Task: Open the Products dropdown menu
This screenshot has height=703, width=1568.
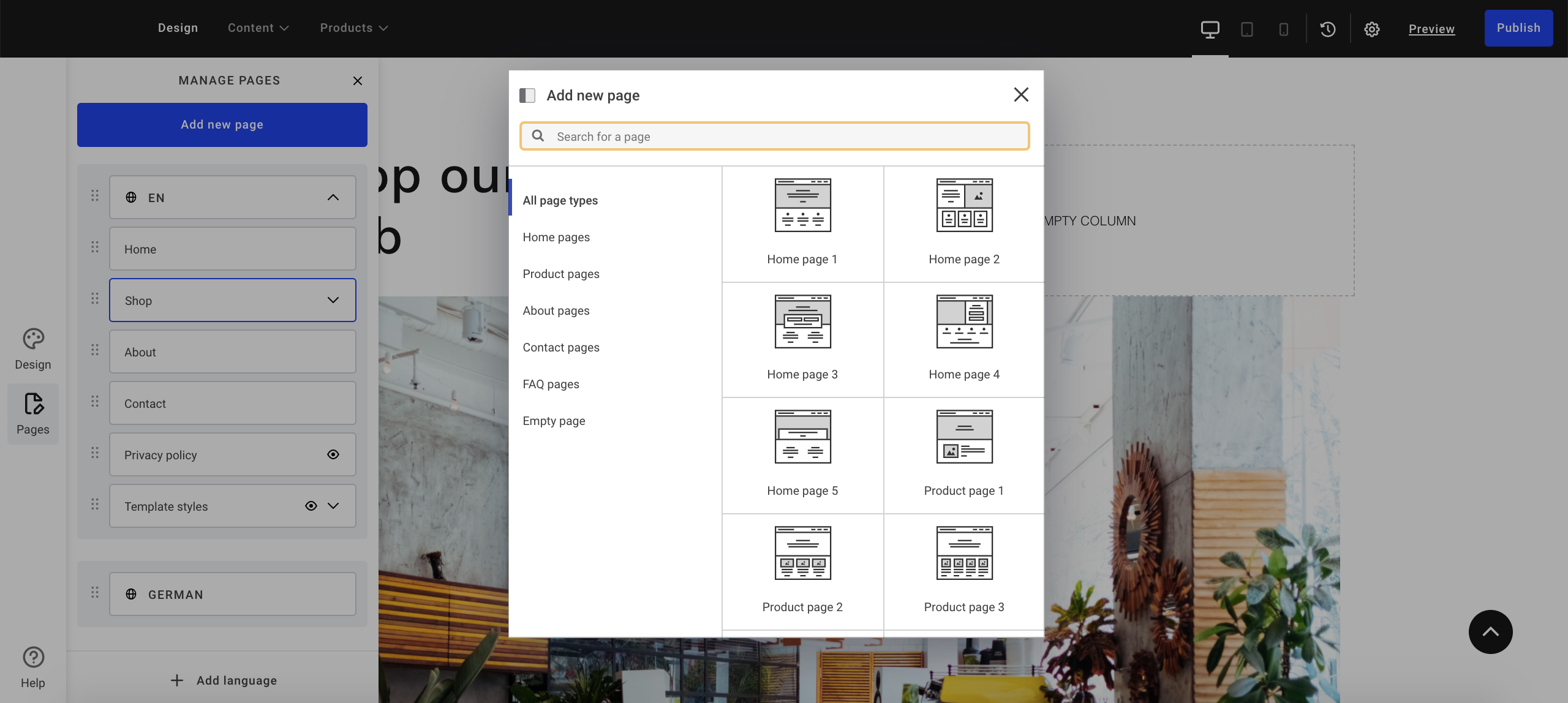Action: pyautogui.click(x=353, y=28)
